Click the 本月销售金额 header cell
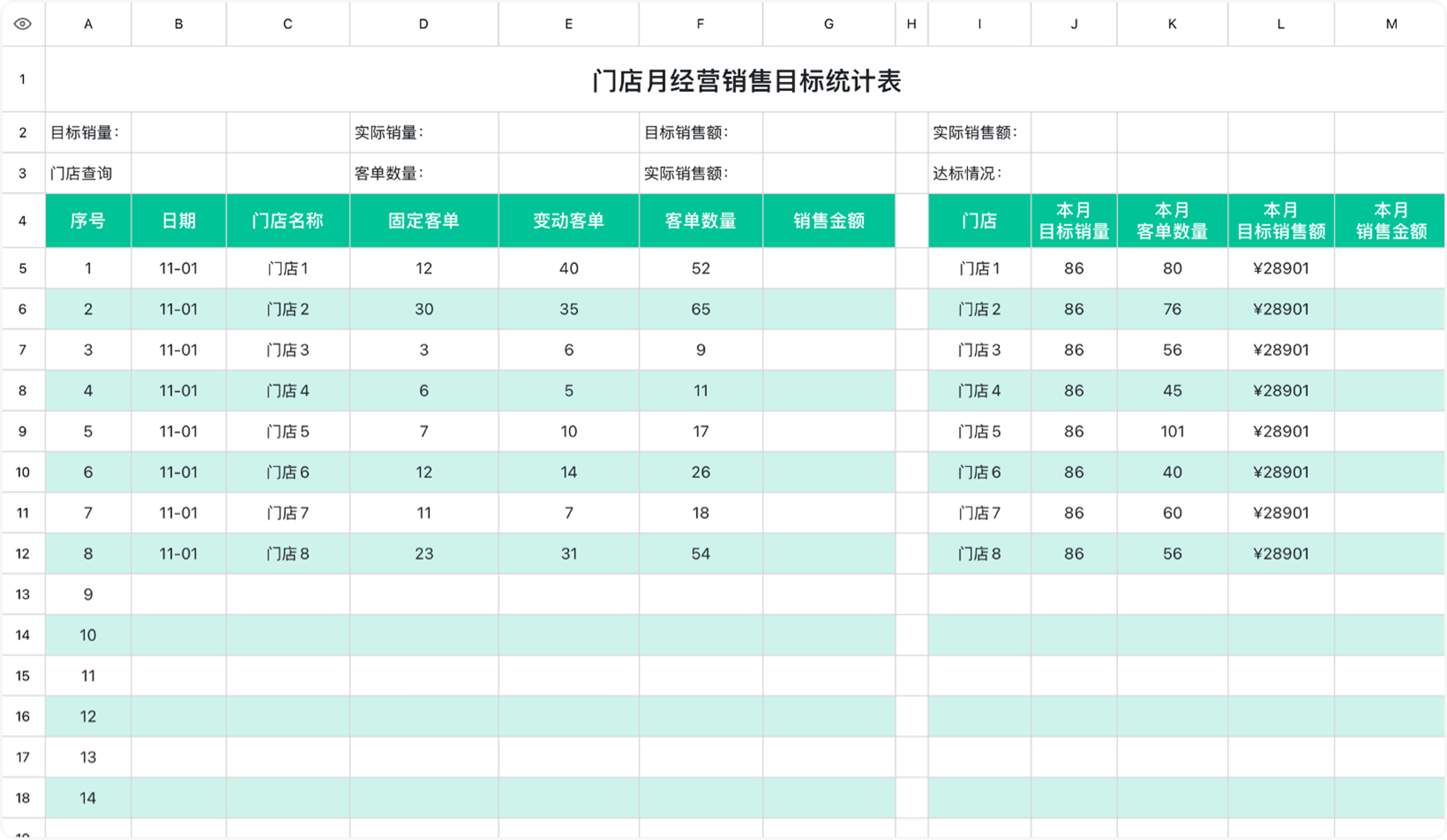 pos(1391,221)
